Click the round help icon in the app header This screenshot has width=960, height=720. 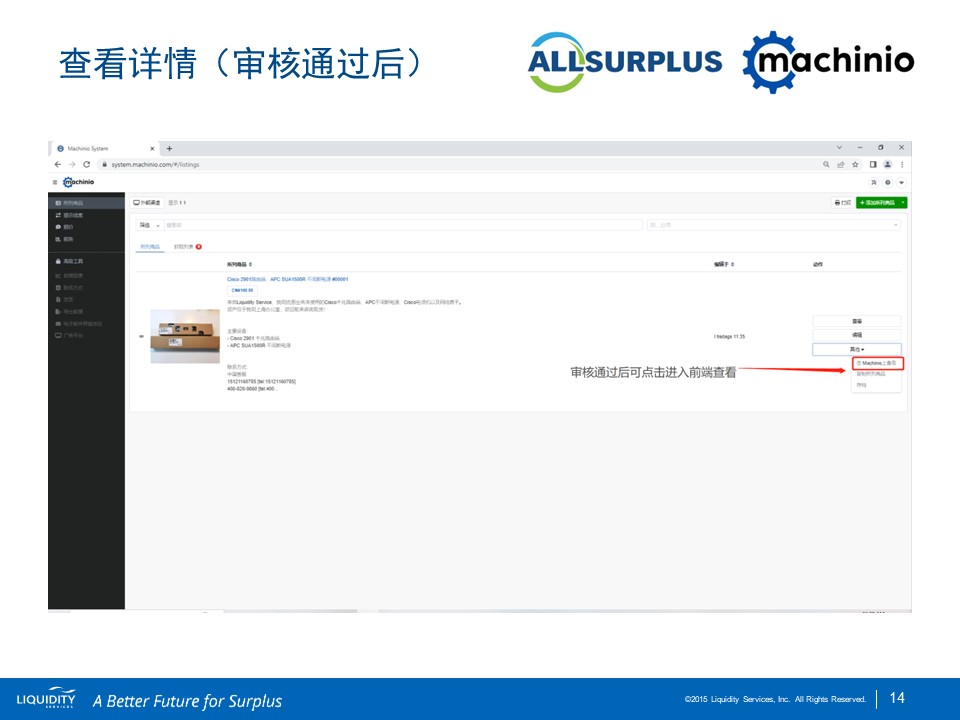(x=888, y=182)
